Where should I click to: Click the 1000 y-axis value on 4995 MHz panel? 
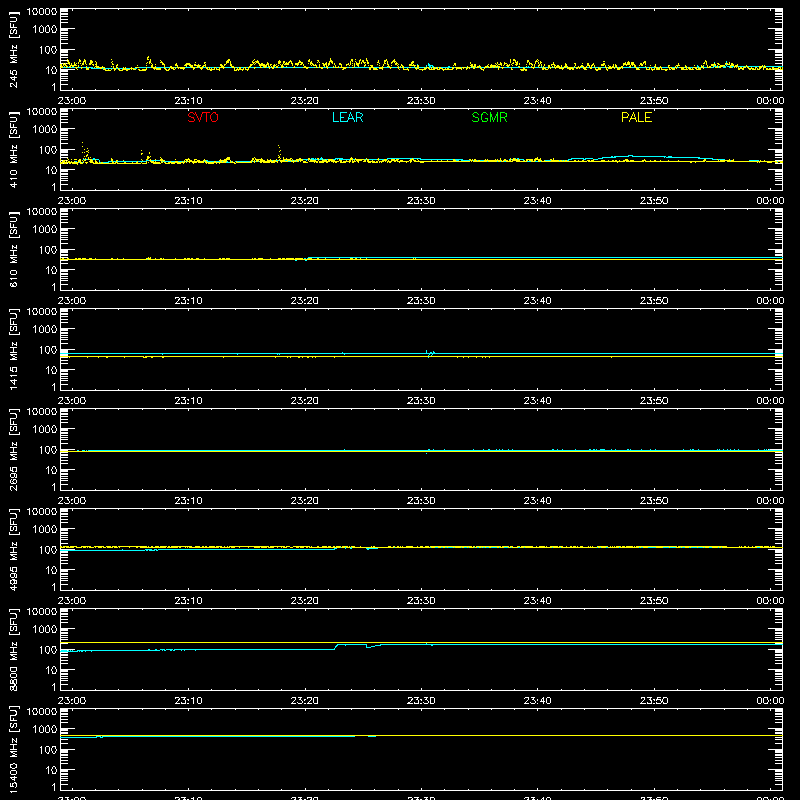(x=45, y=530)
